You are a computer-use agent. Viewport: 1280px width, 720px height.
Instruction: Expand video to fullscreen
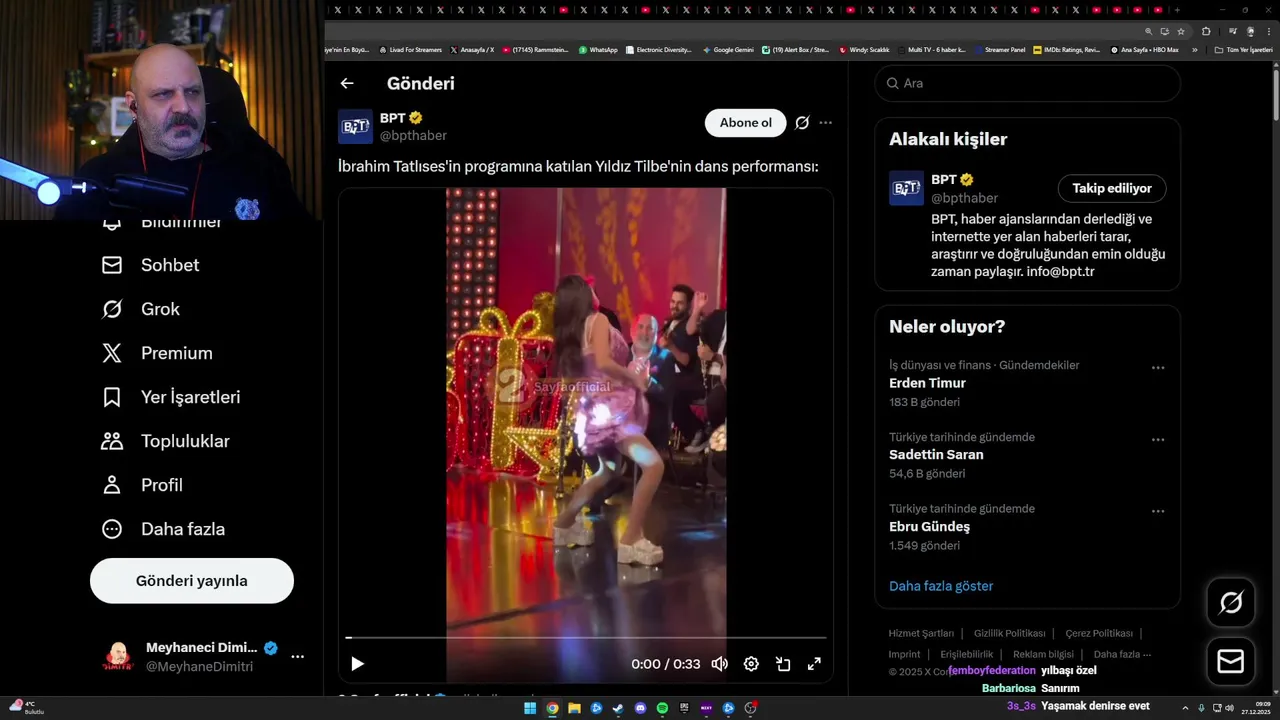pos(814,664)
